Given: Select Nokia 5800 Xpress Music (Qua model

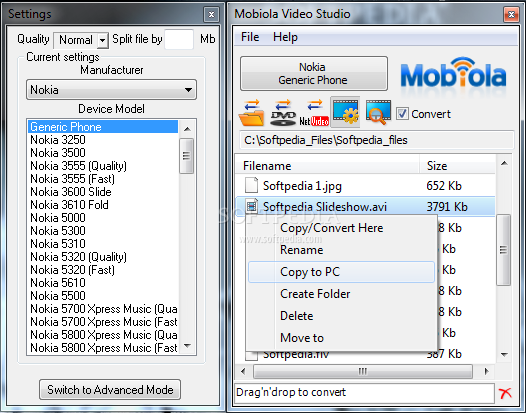Looking at the screenshot, I should [x=103, y=335].
